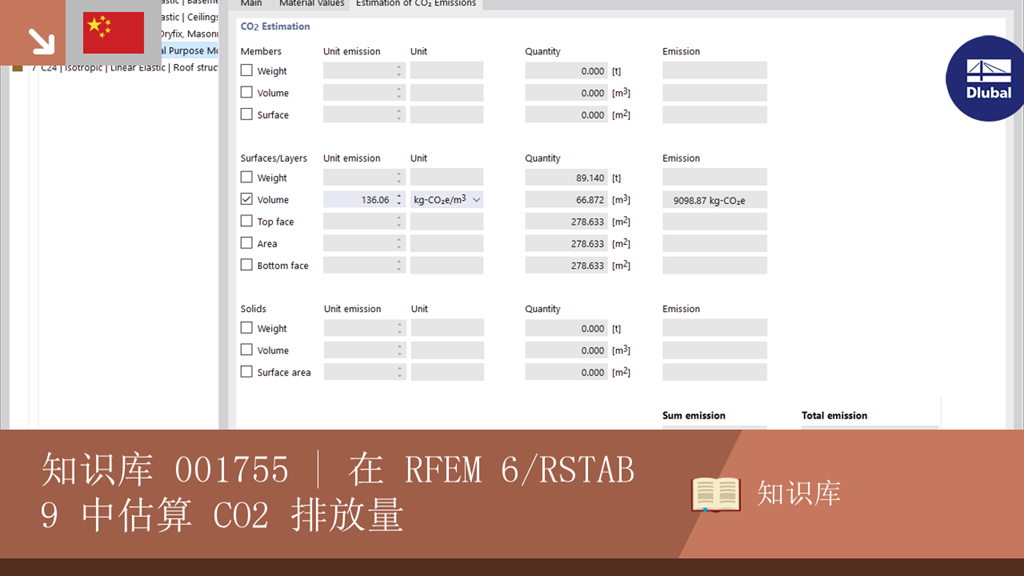This screenshot has width=1024, height=576.
Task: Click the 知识库 label beside book icon
Action: [799, 493]
